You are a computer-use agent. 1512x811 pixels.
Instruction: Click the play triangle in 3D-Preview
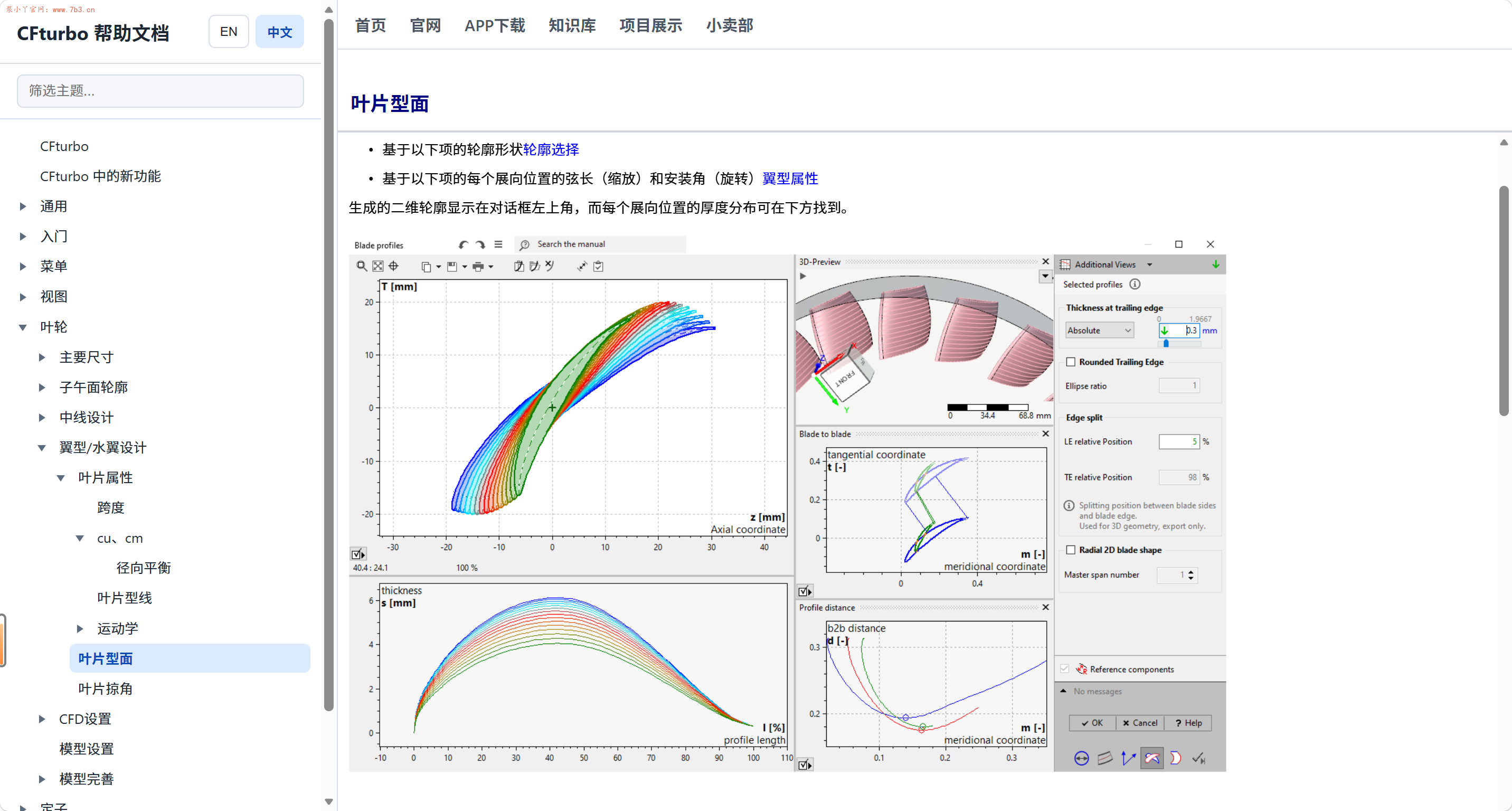[x=803, y=276]
